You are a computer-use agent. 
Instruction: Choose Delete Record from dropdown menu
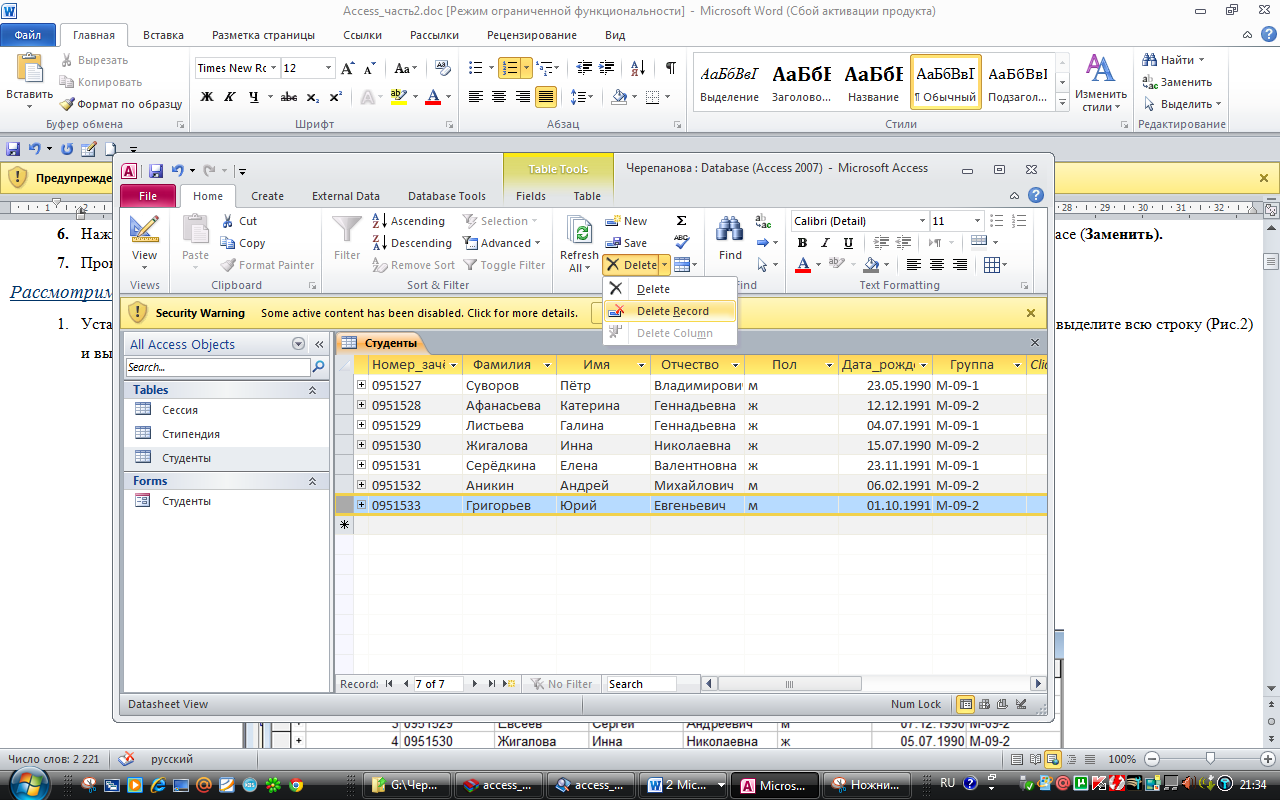[669, 311]
